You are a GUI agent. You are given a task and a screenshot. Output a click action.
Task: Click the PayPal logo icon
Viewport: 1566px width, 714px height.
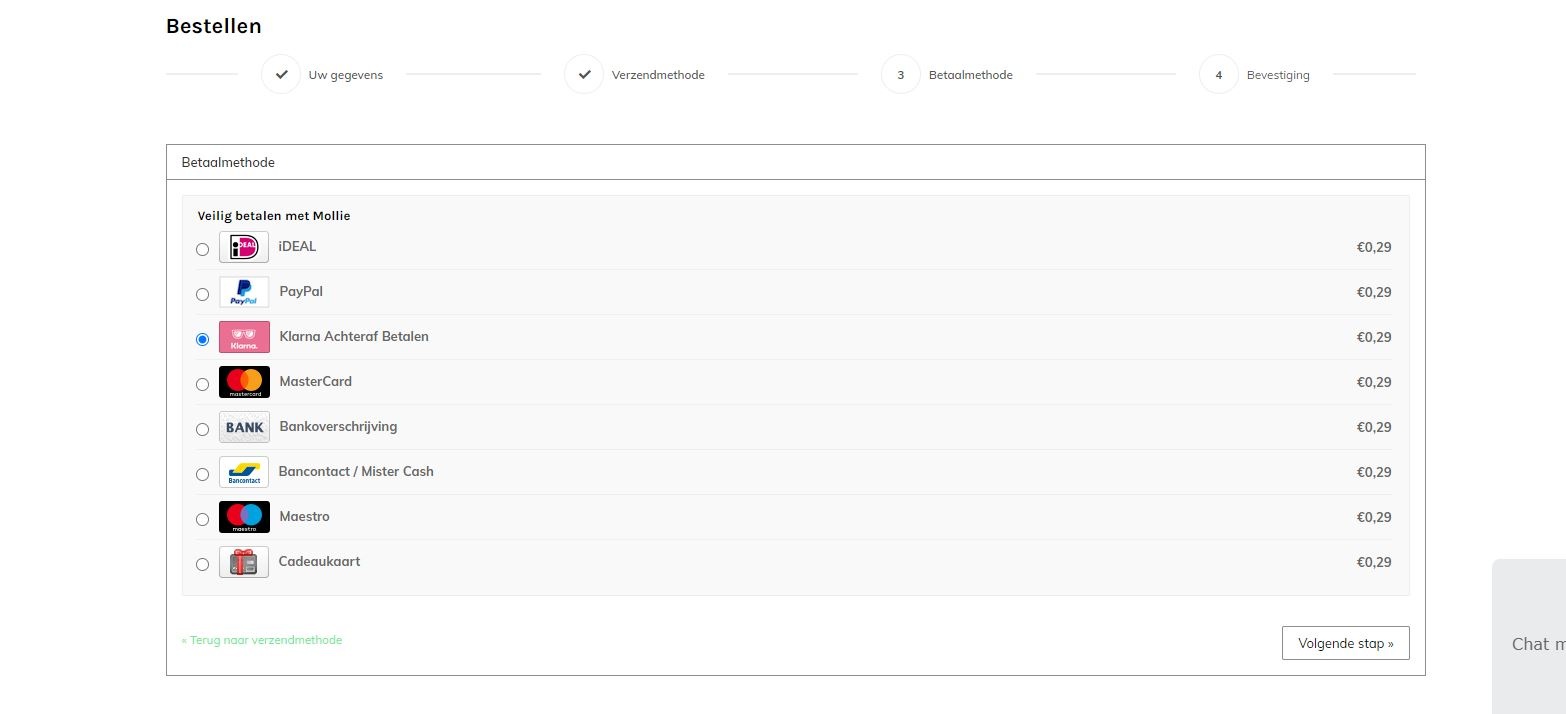(x=244, y=292)
